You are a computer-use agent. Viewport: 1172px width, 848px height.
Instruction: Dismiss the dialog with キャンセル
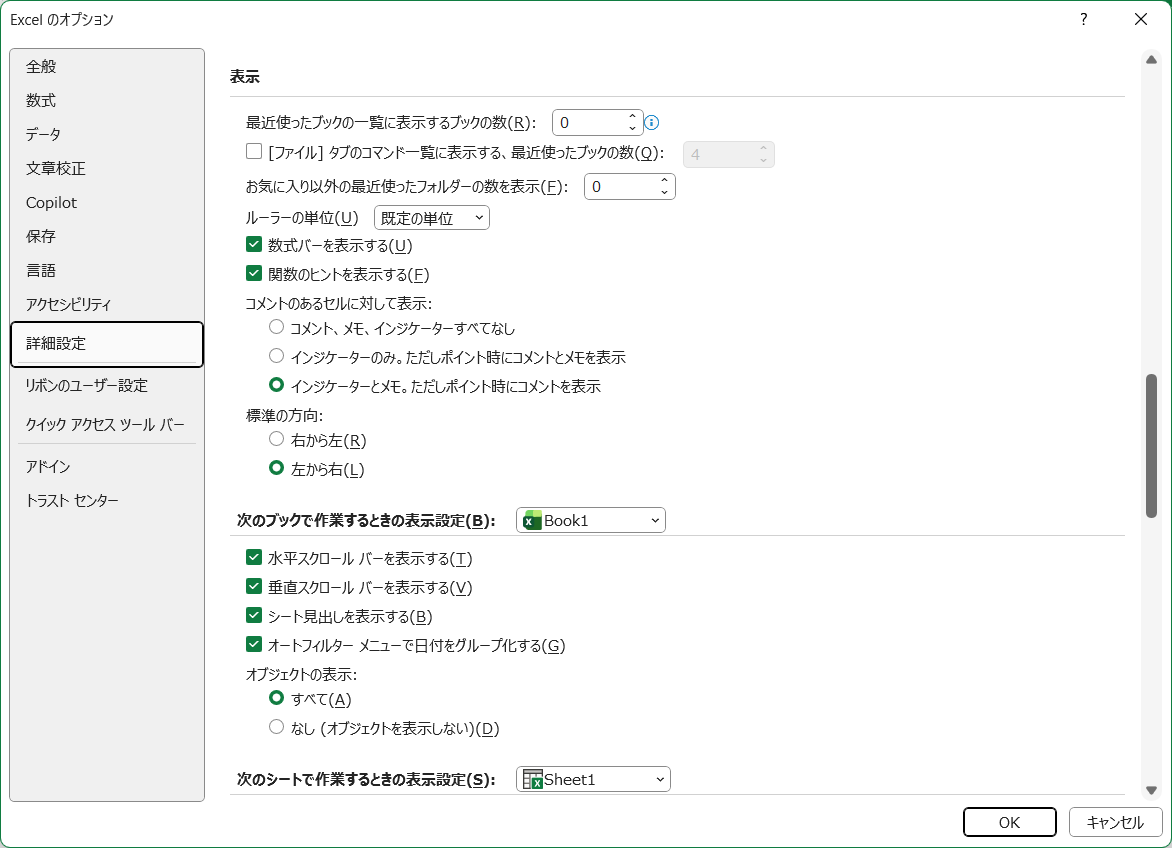click(x=1116, y=822)
